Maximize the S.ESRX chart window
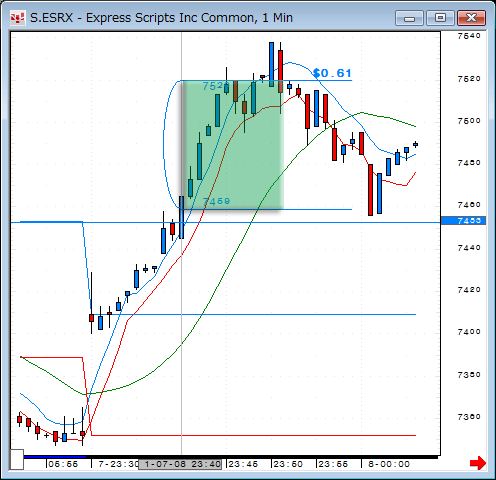This screenshot has width=496, height=480. click(440, 18)
